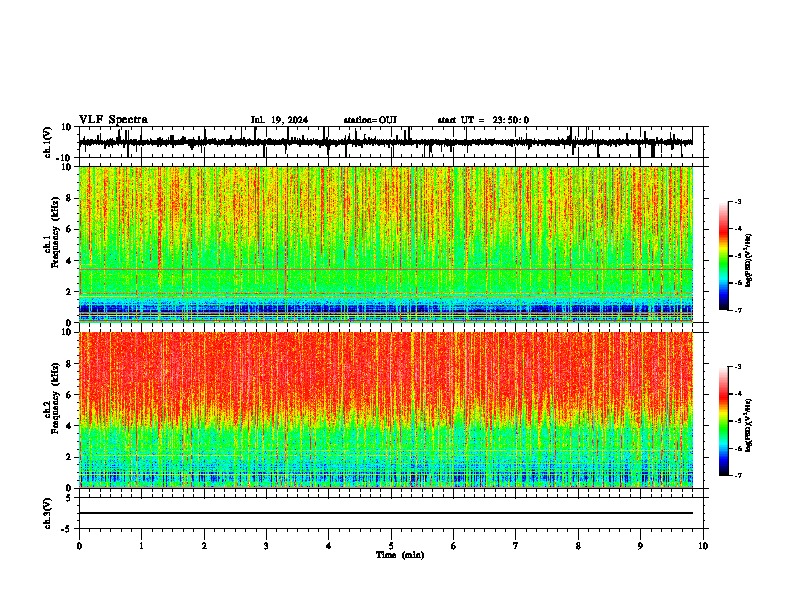
Task: Select the "start UT = 23:50:0" text
Action: tap(483, 120)
